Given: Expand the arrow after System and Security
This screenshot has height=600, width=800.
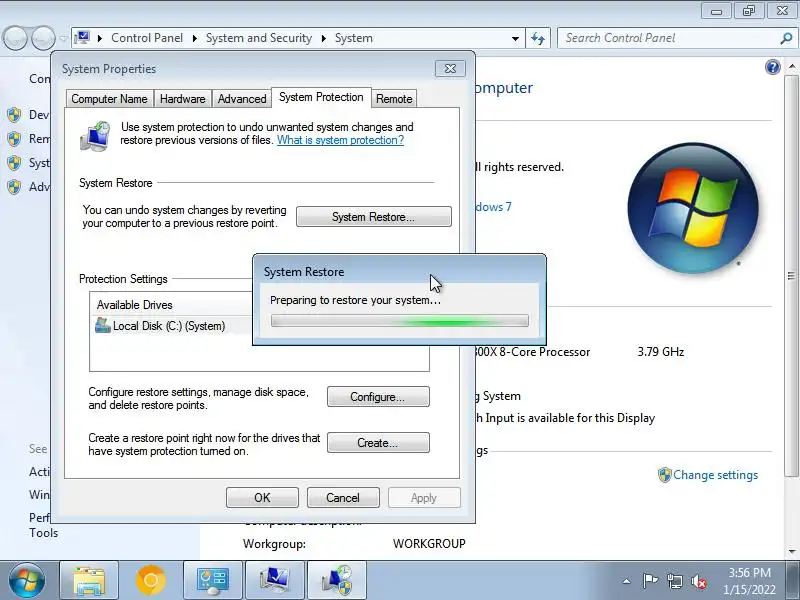Looking at the screenshot, I should click(323, 38).
